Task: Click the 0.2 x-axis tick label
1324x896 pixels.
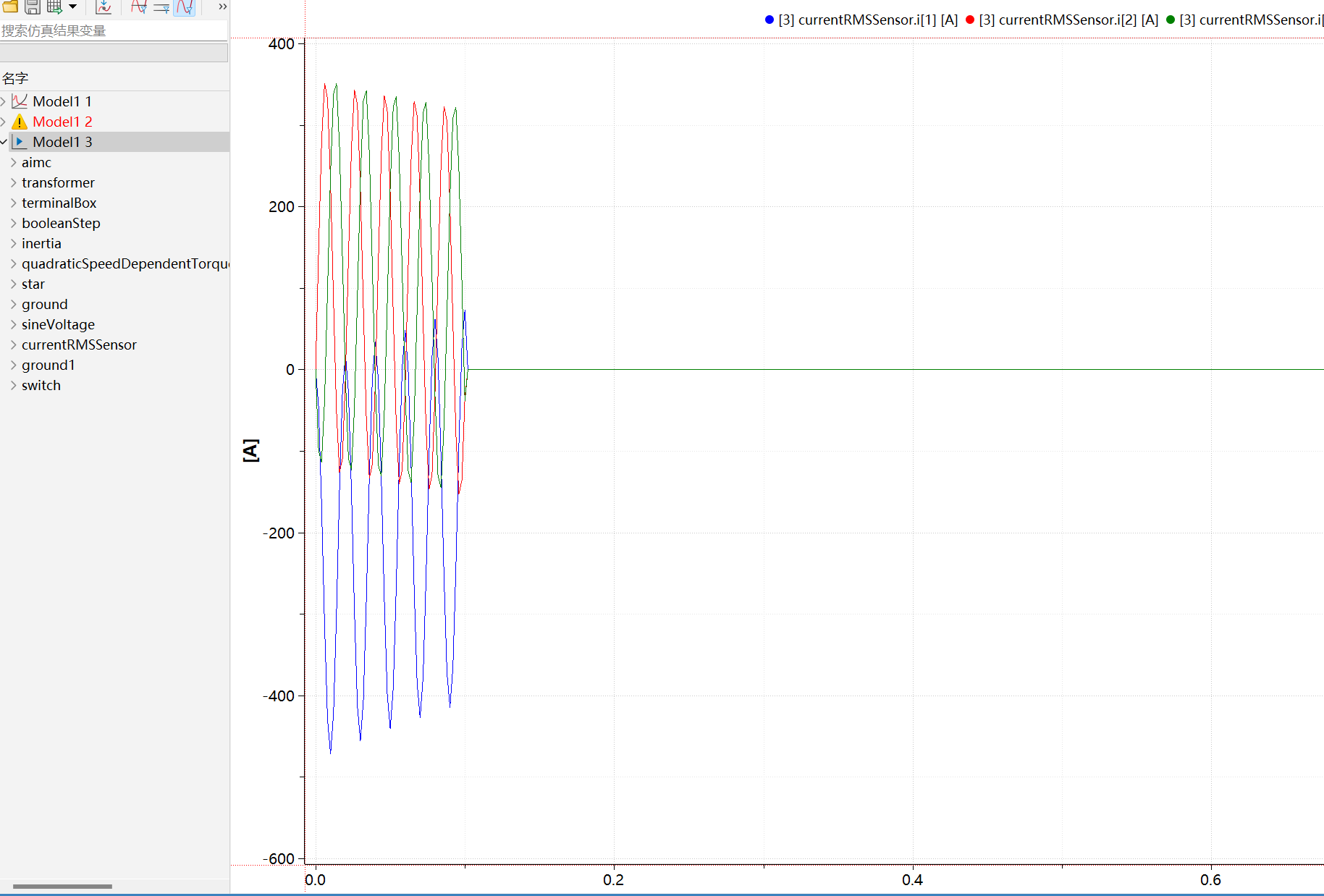Action: tap(613, 879)
